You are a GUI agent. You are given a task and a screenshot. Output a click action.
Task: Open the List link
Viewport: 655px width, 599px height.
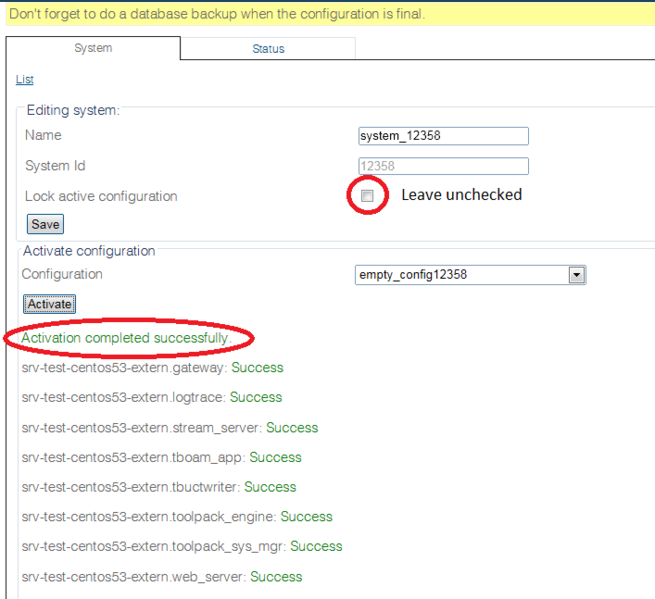pyautogui.click(x=24, y=80)
